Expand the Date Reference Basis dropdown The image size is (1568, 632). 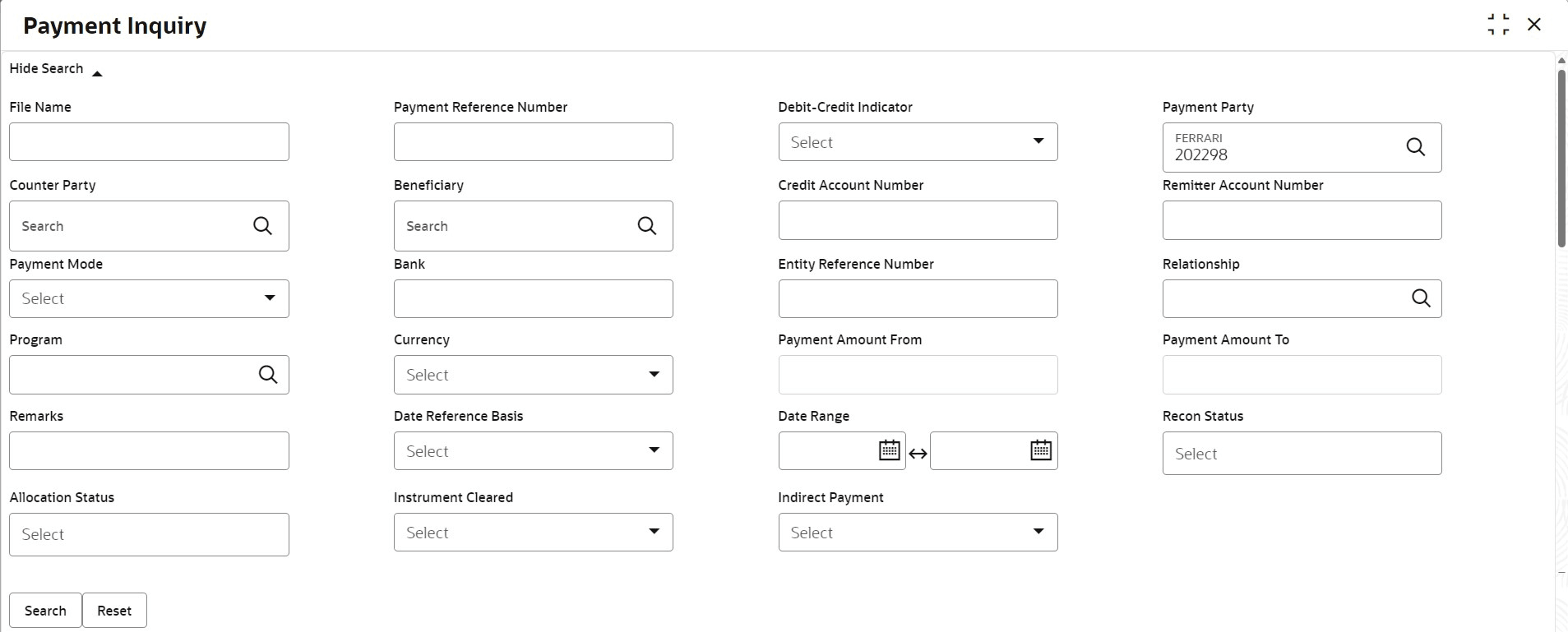[533, 451]
